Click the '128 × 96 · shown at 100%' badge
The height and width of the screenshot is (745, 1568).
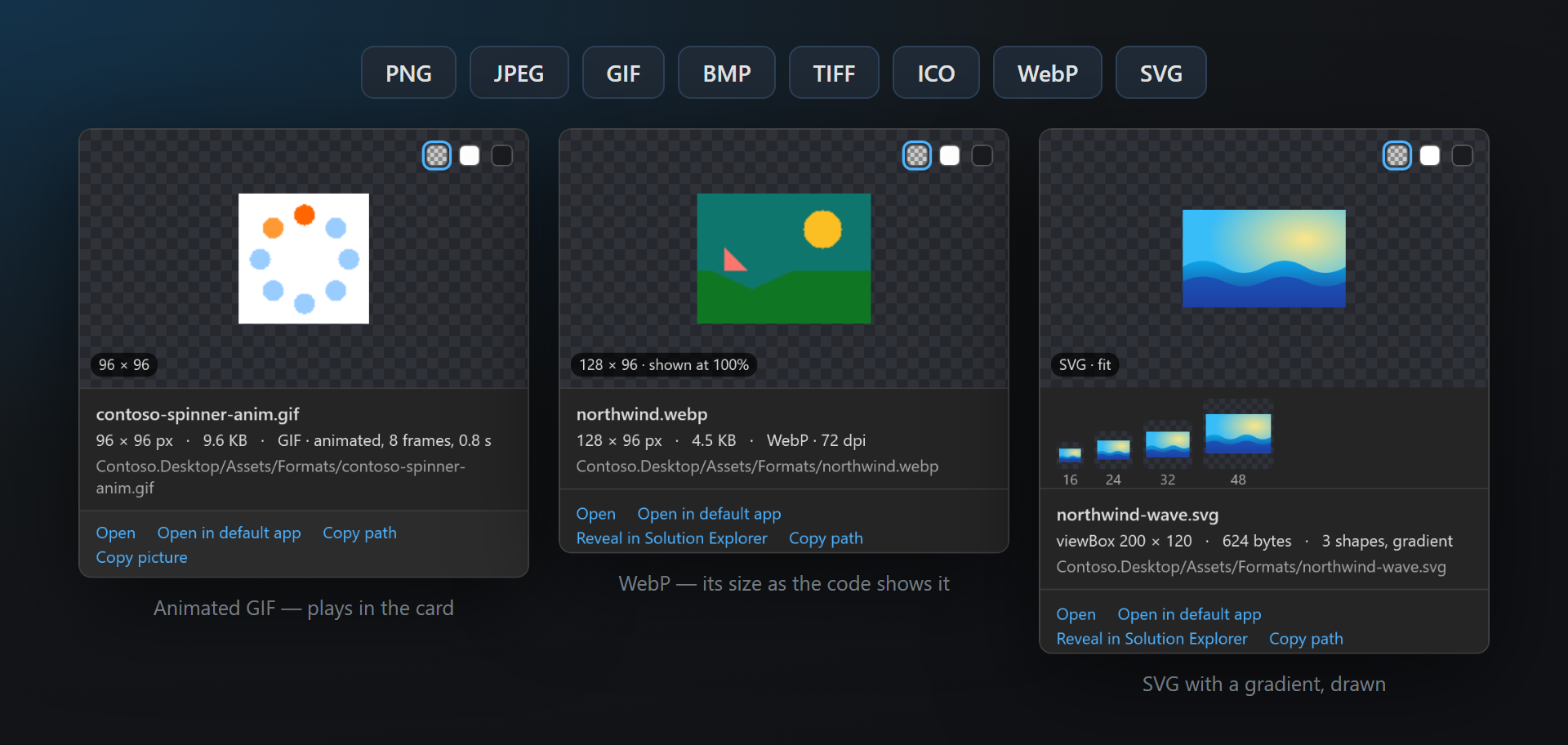point(664,364)
